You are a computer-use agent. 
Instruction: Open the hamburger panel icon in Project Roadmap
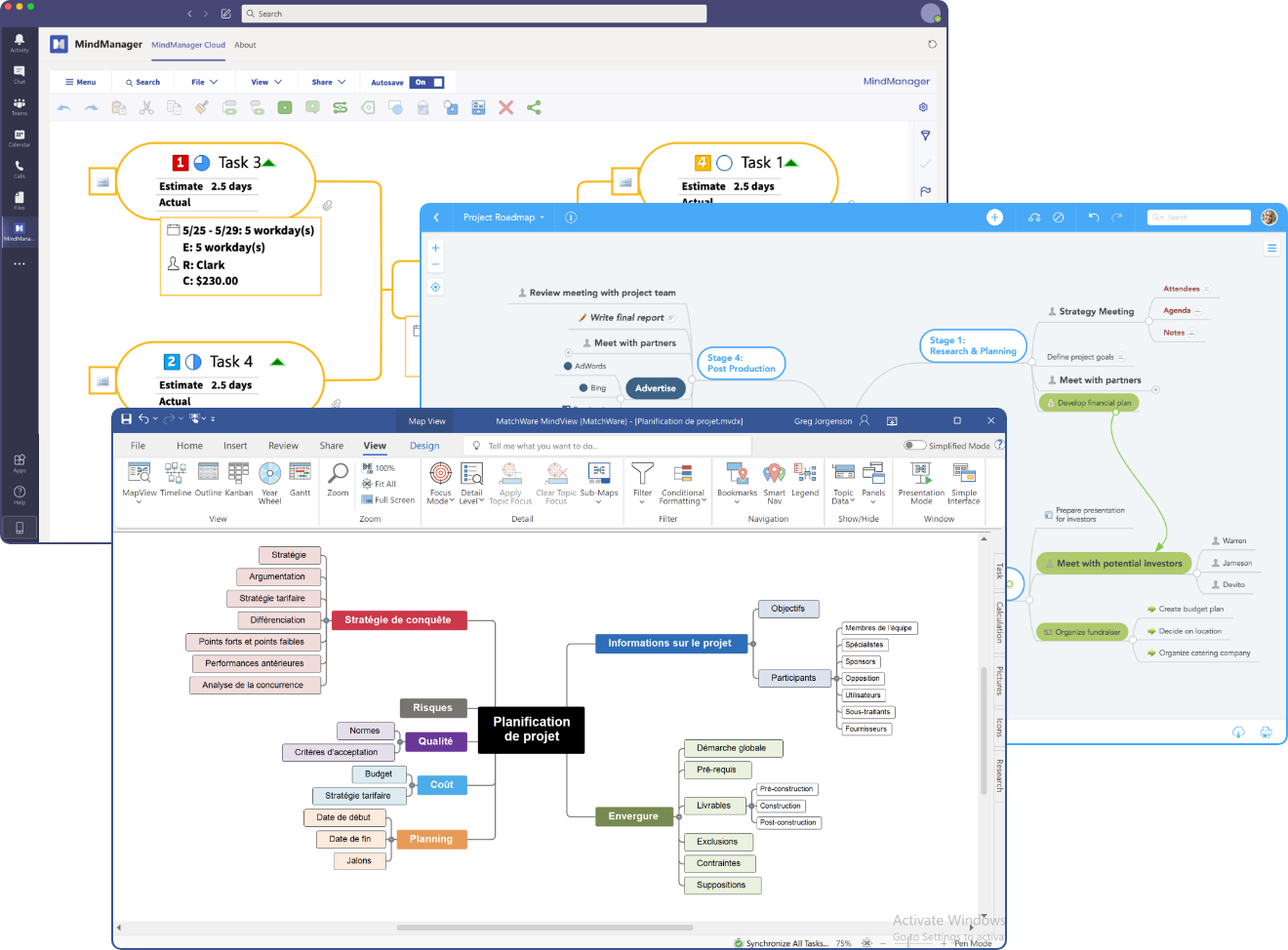pyautogui.click(x=1271, y=249)
